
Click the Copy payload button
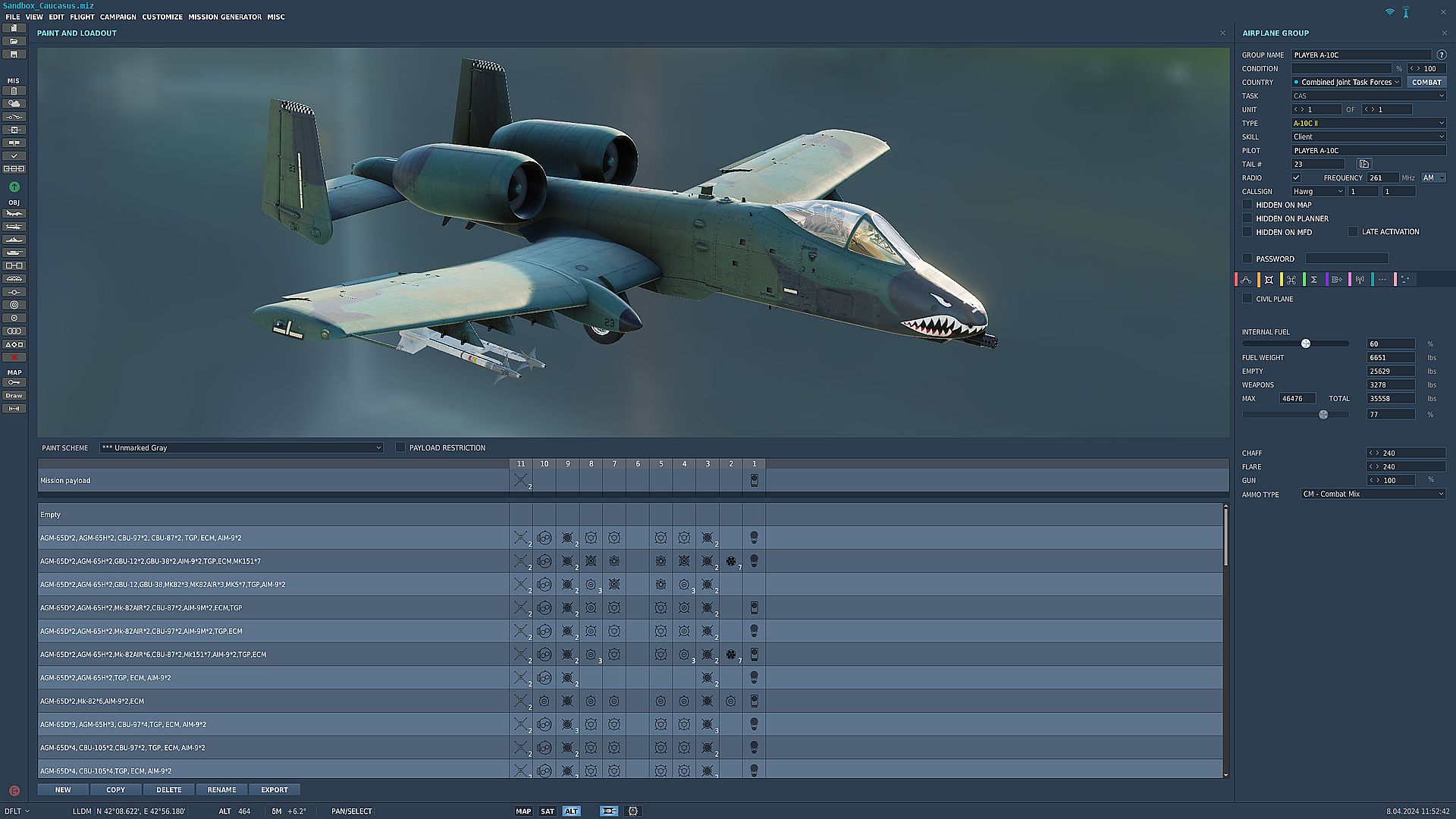point(115,790)
